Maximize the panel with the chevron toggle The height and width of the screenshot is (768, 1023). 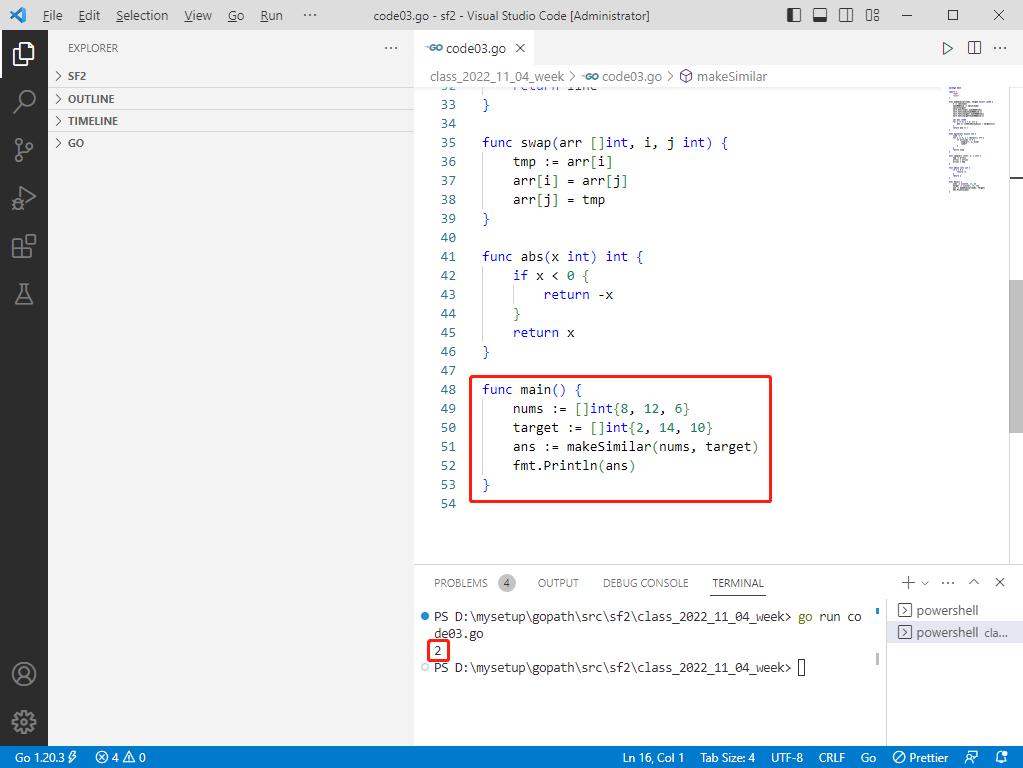click(973, 582)
